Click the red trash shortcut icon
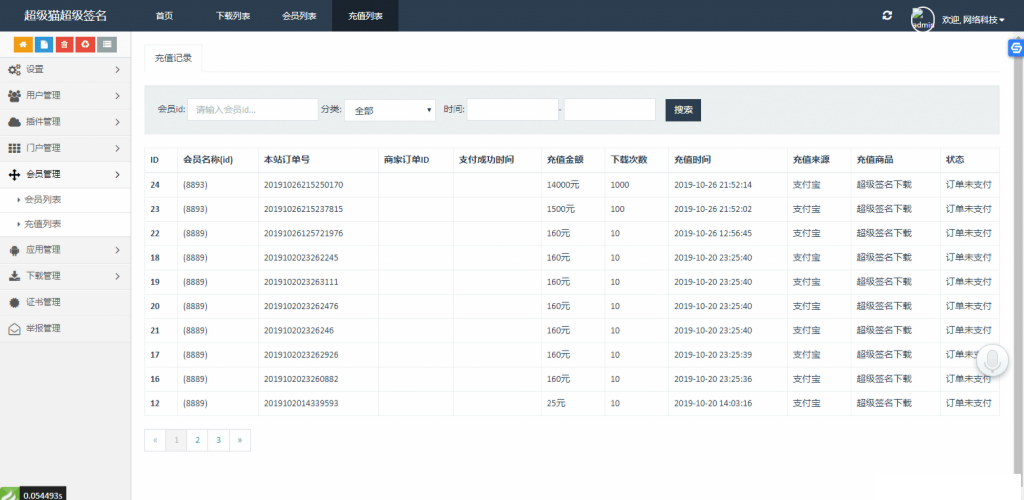Viewport: 1024px width, 500px height. (x=64, y=44)
